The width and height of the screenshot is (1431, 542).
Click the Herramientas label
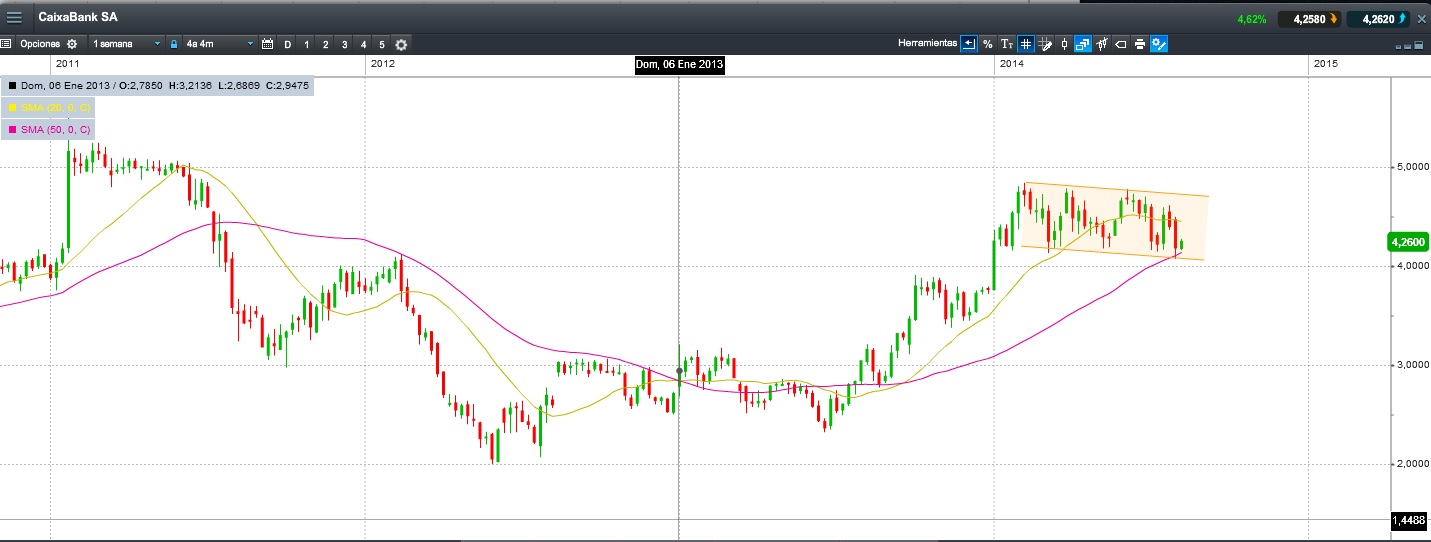927,44
